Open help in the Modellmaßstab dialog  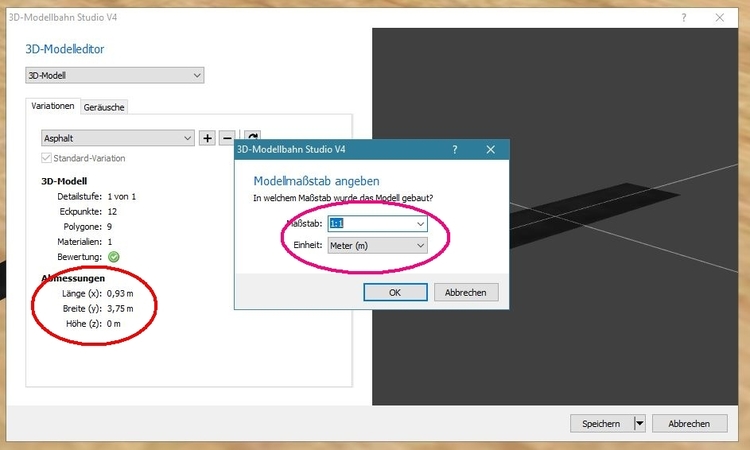pos(455,149)
